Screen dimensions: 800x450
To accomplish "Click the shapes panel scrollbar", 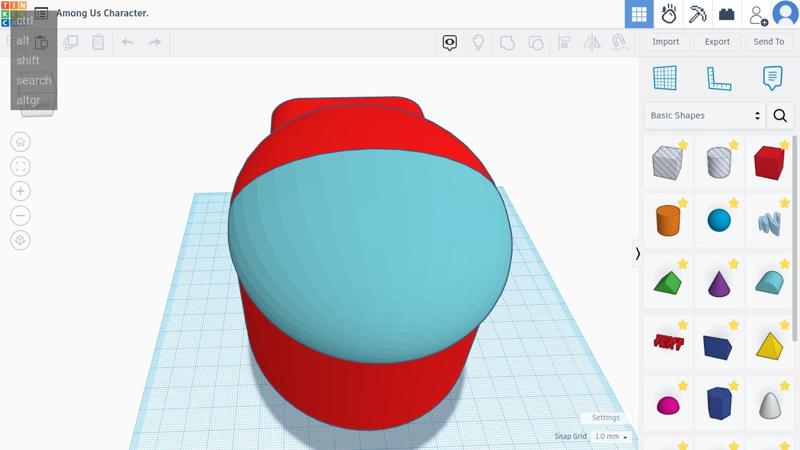I will tap(794, 238).
